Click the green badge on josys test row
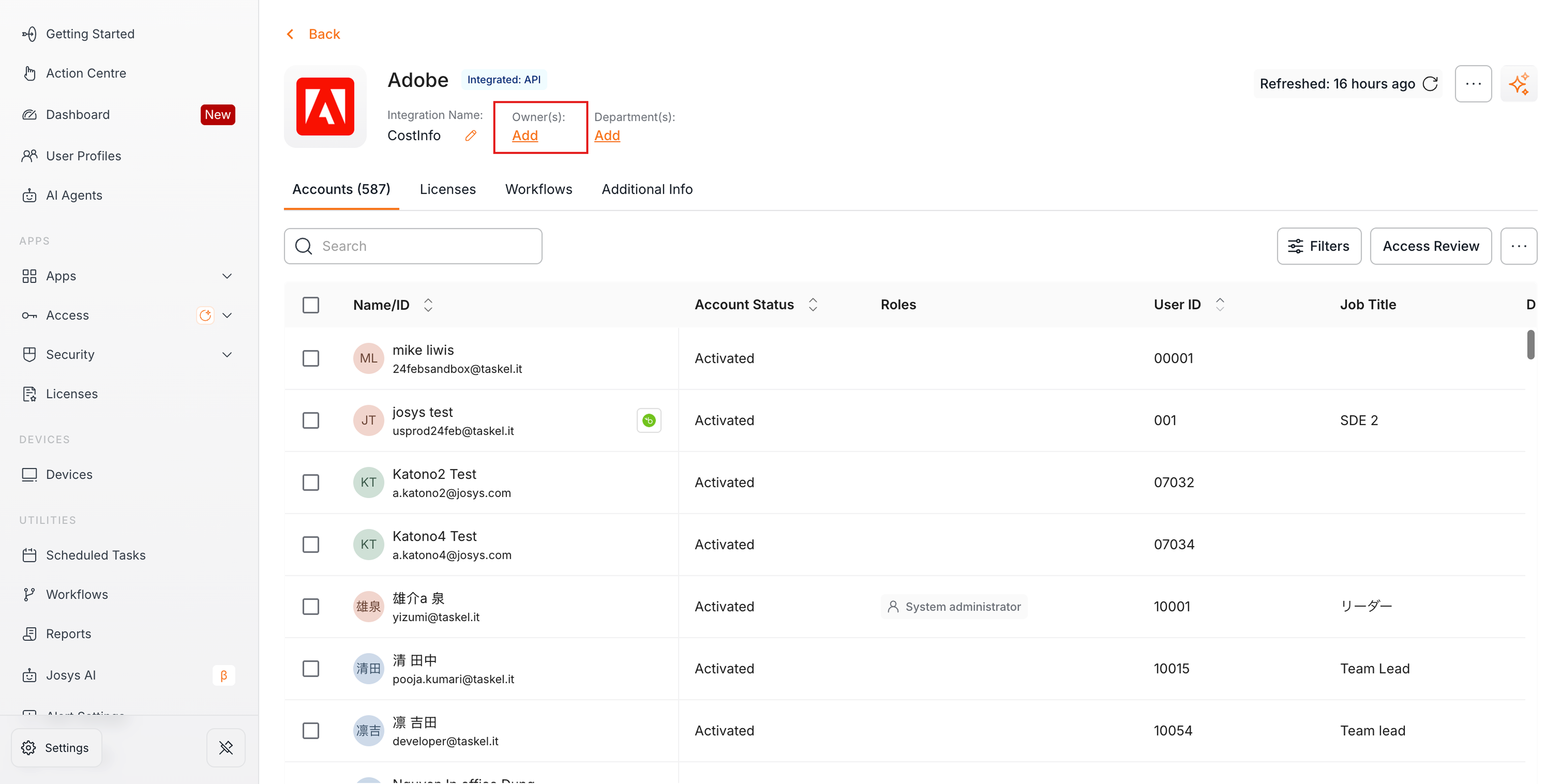This screenshot has width=1561, height=784. point(649,420)
